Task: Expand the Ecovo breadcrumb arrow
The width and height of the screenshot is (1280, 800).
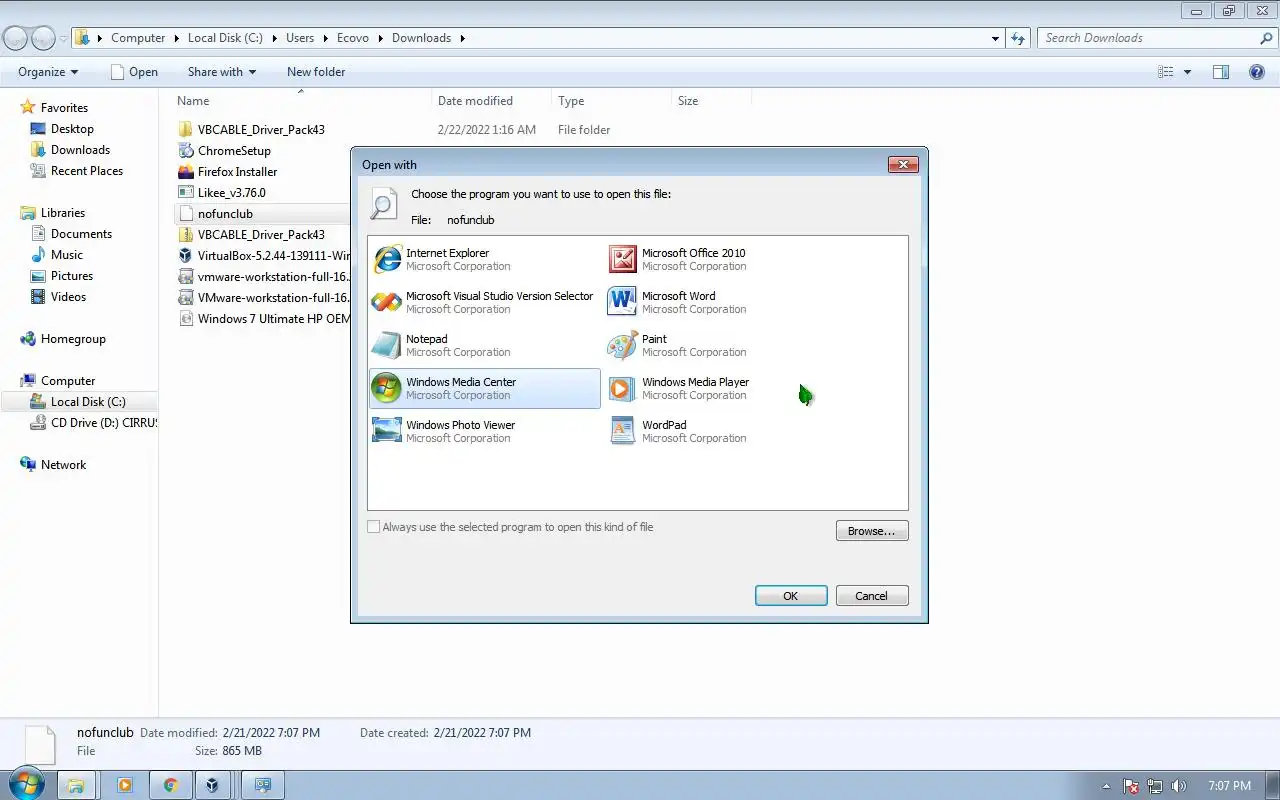Action: click(x=380, y=38)
